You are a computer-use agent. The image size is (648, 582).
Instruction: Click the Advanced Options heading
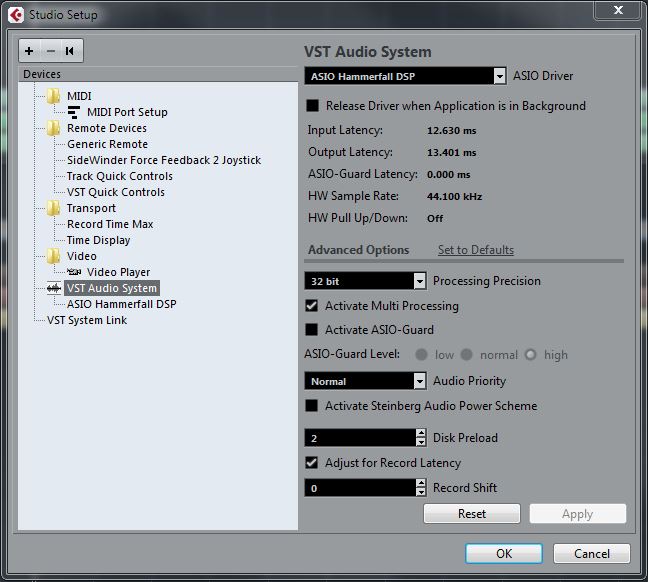pos(358,250)
